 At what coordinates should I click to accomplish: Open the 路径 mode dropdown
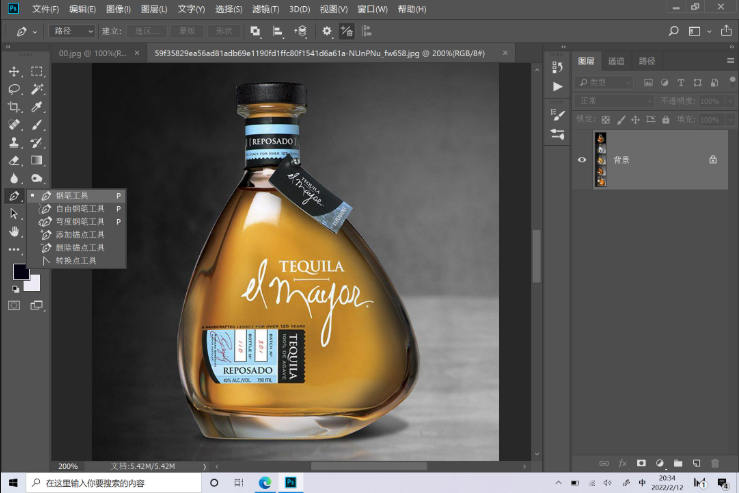72,31
